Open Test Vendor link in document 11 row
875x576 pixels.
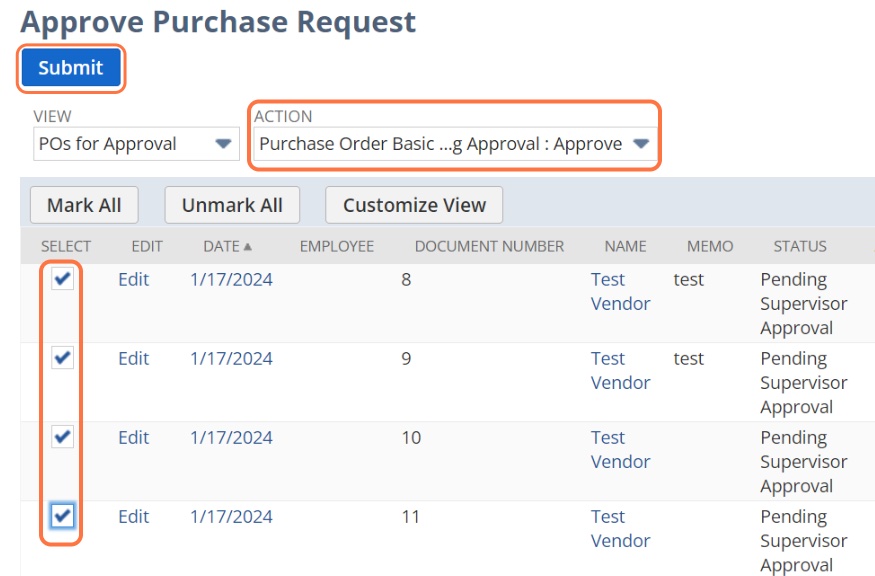(619, 528)
